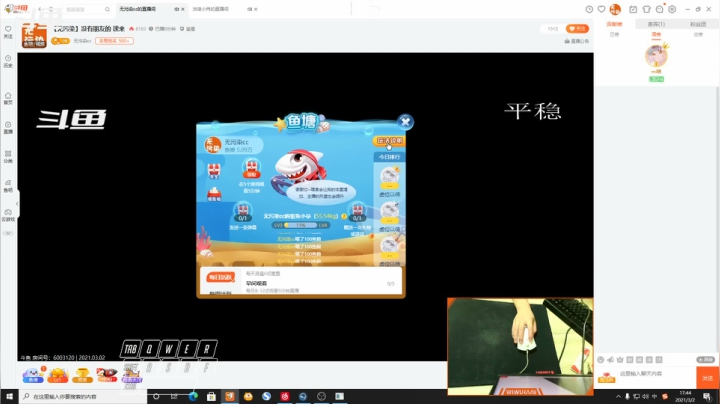Open first ranked empty seat in 今日排行
The height and width of the screenshot is (404, 720).
389,178
